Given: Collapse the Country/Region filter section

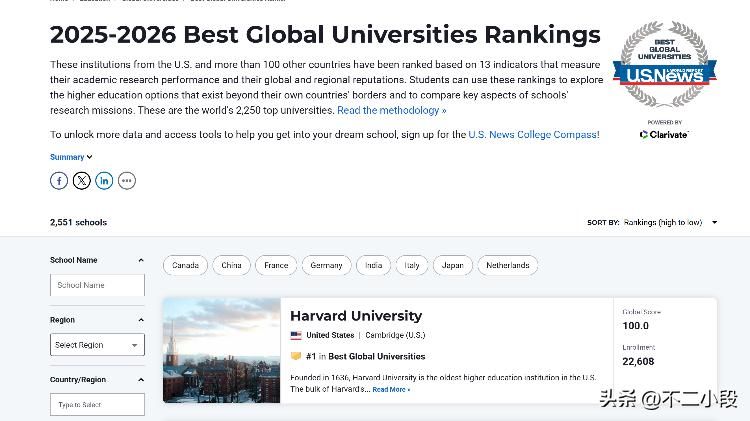Looking at the screenshot, I should coord(141,380).
